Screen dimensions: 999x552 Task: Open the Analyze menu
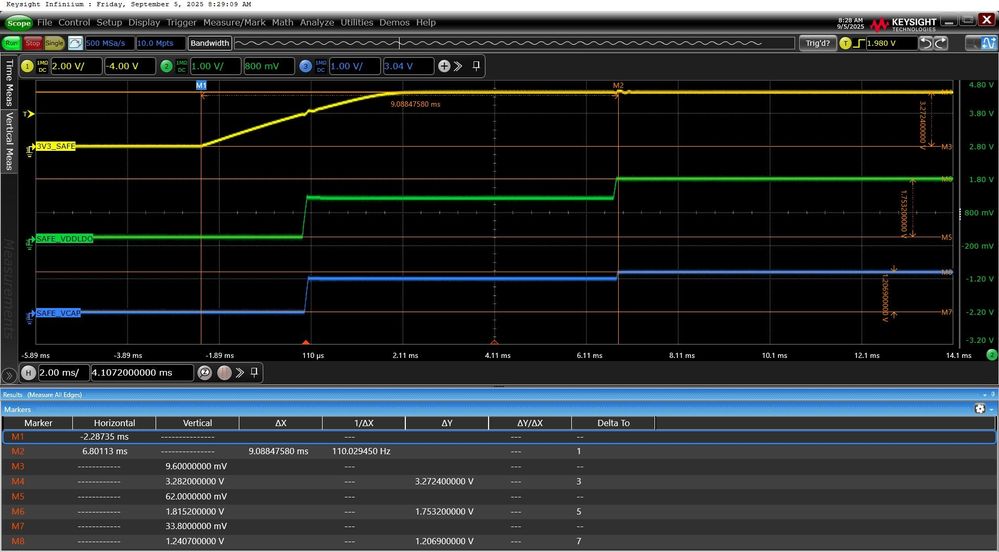[317, 22]
